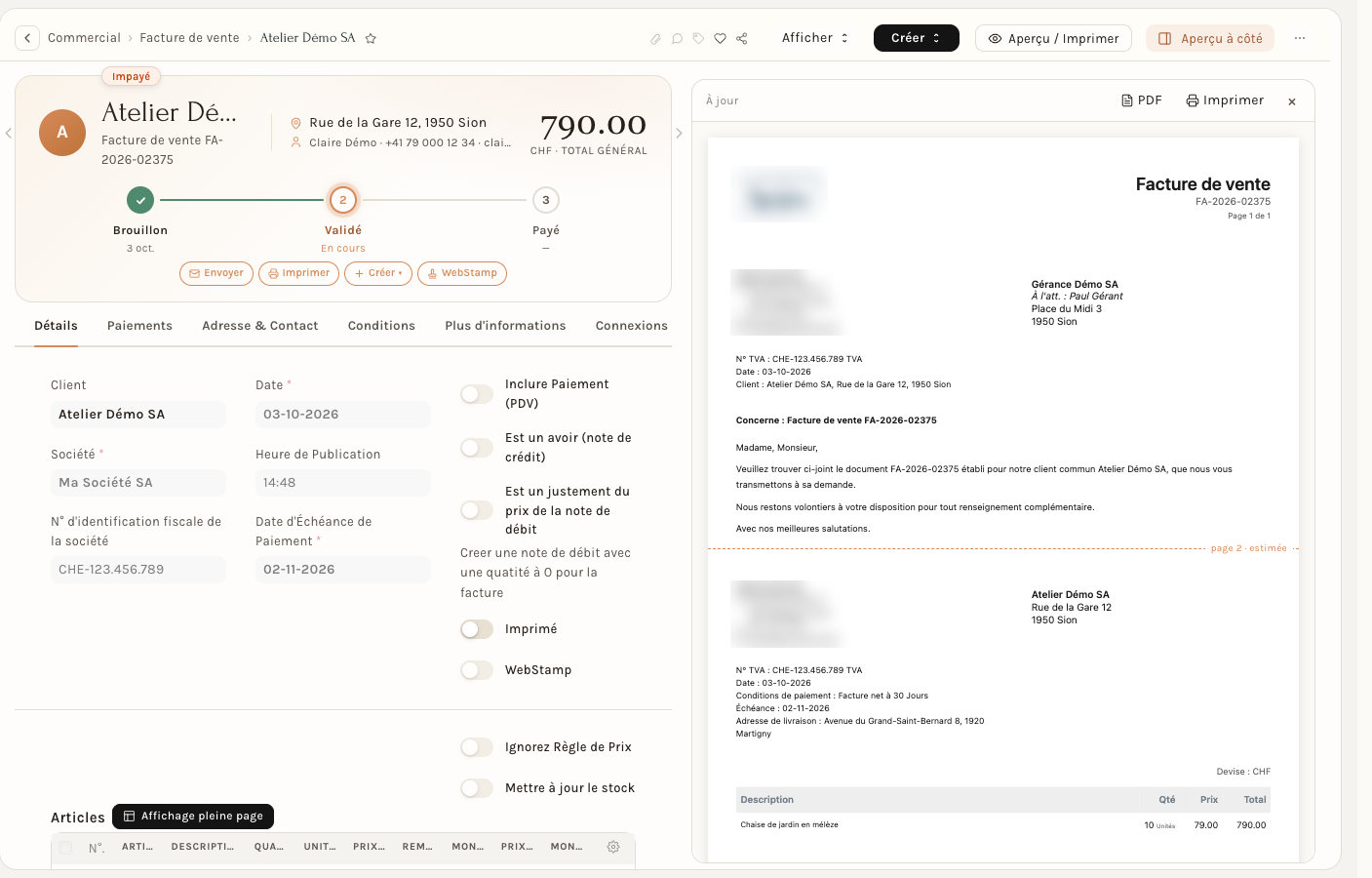Toggle Est un avoir (note de crédit)
The height and width of the screenshot is (878, 1372).
pyautogui.click(x=477, y=448)
